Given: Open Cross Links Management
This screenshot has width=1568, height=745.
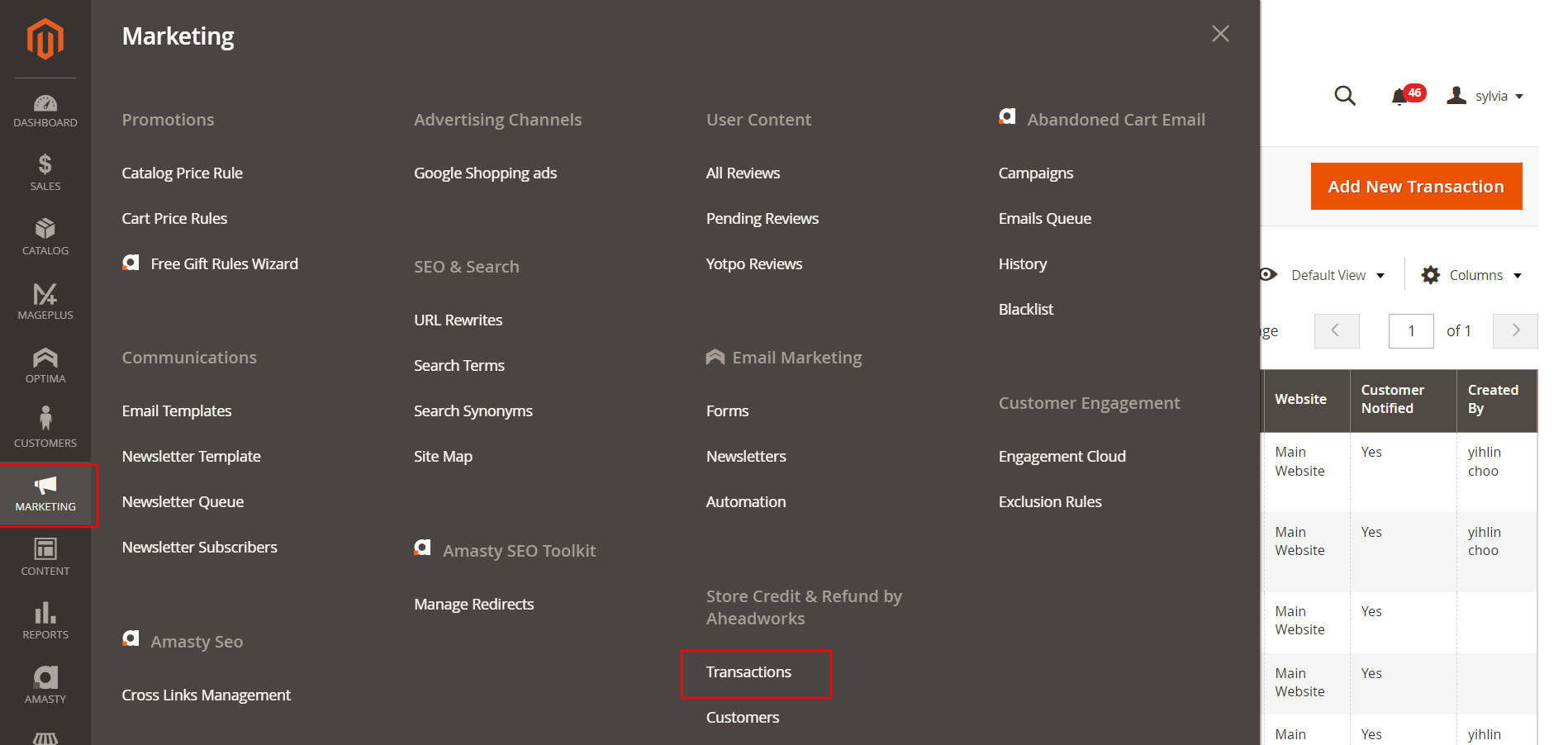Looking at the screenshot, I should pyautogui.click(x=207, y=695).
